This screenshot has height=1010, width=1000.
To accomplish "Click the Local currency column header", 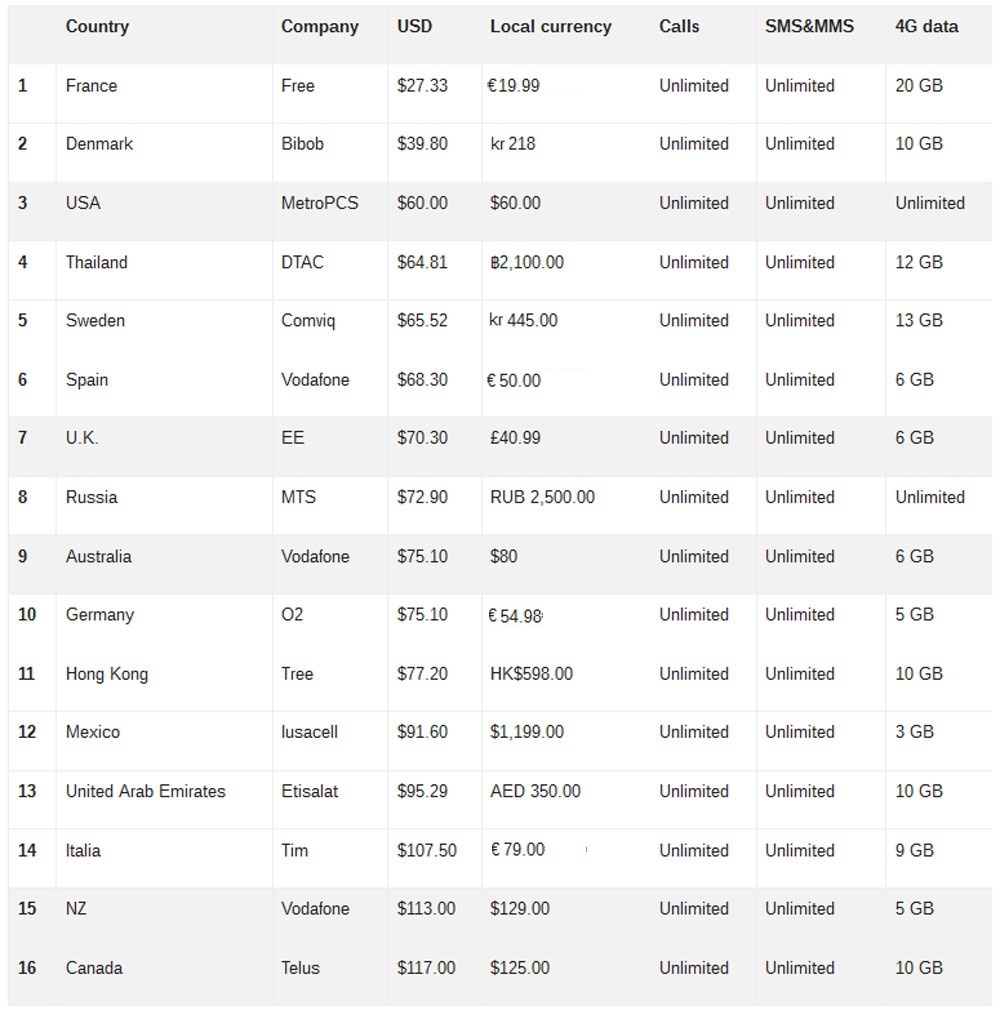I will click(550, 27).
